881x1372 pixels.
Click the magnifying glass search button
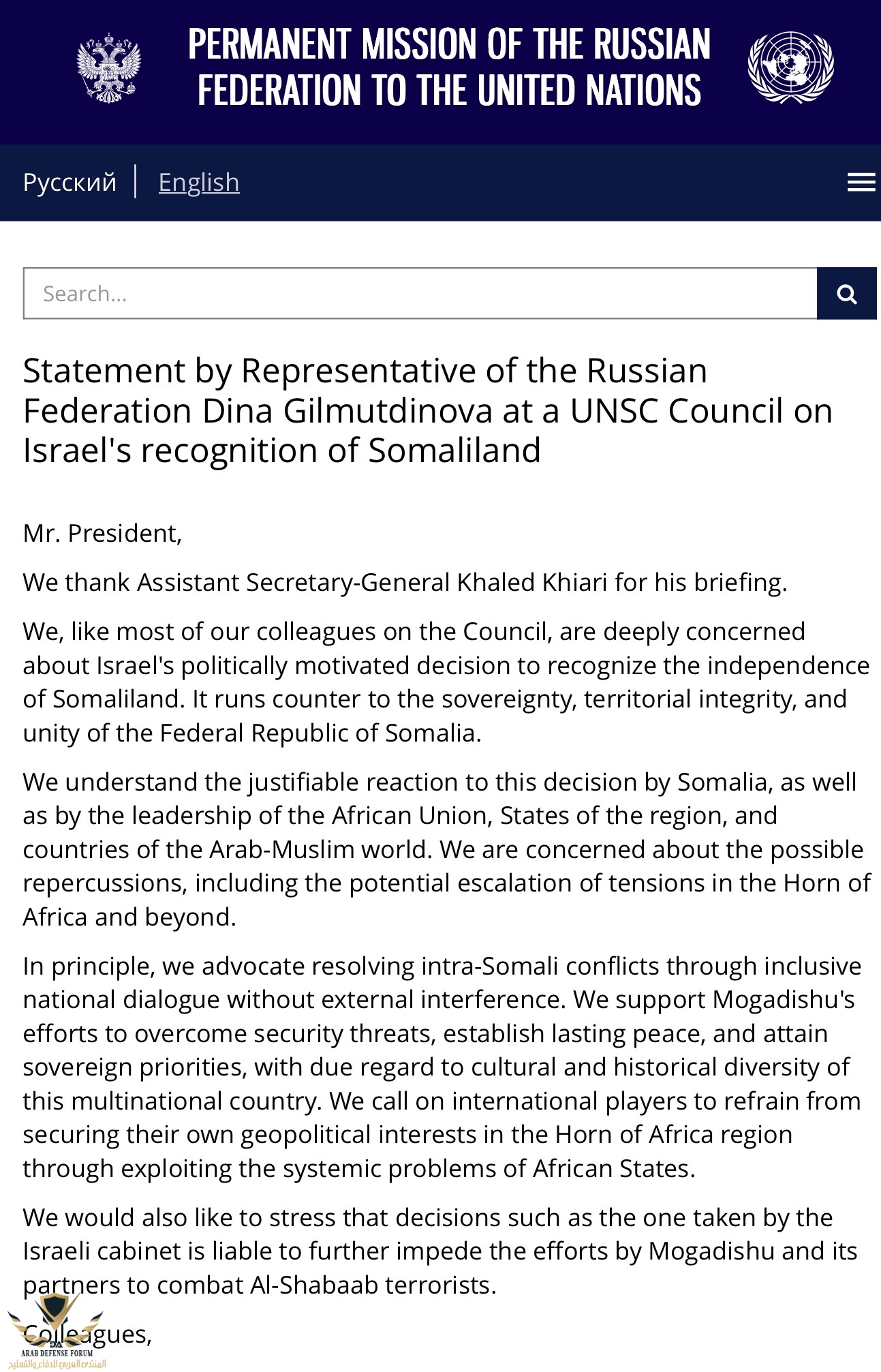pyautogui.click(x=847, y=294)
